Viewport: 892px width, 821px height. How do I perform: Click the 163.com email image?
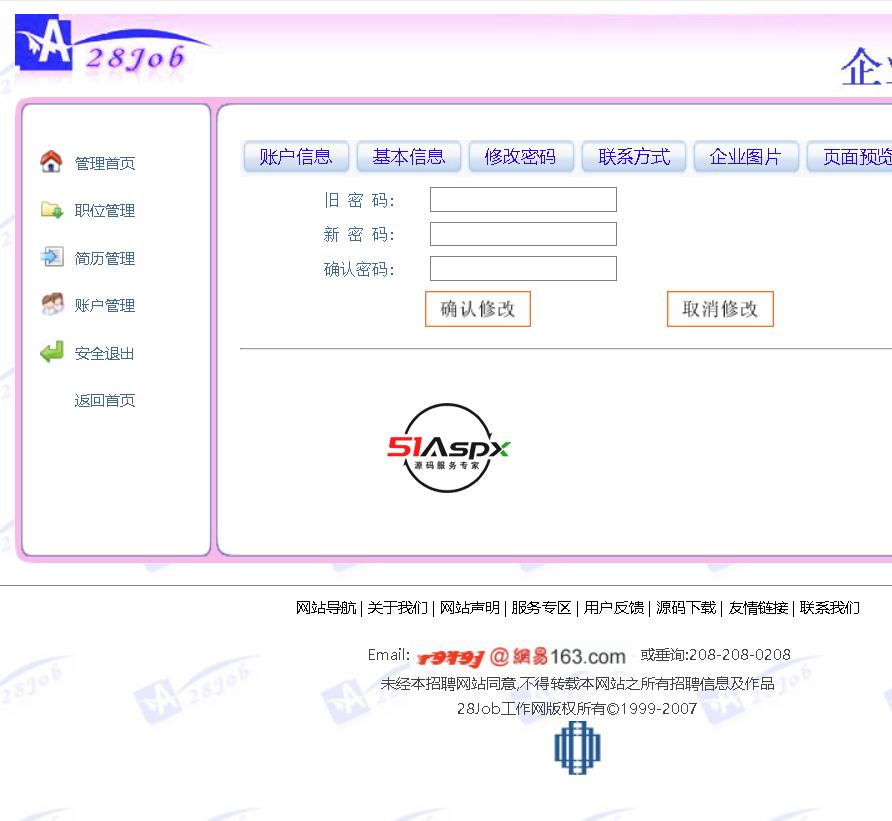click(x=521, y=657)
